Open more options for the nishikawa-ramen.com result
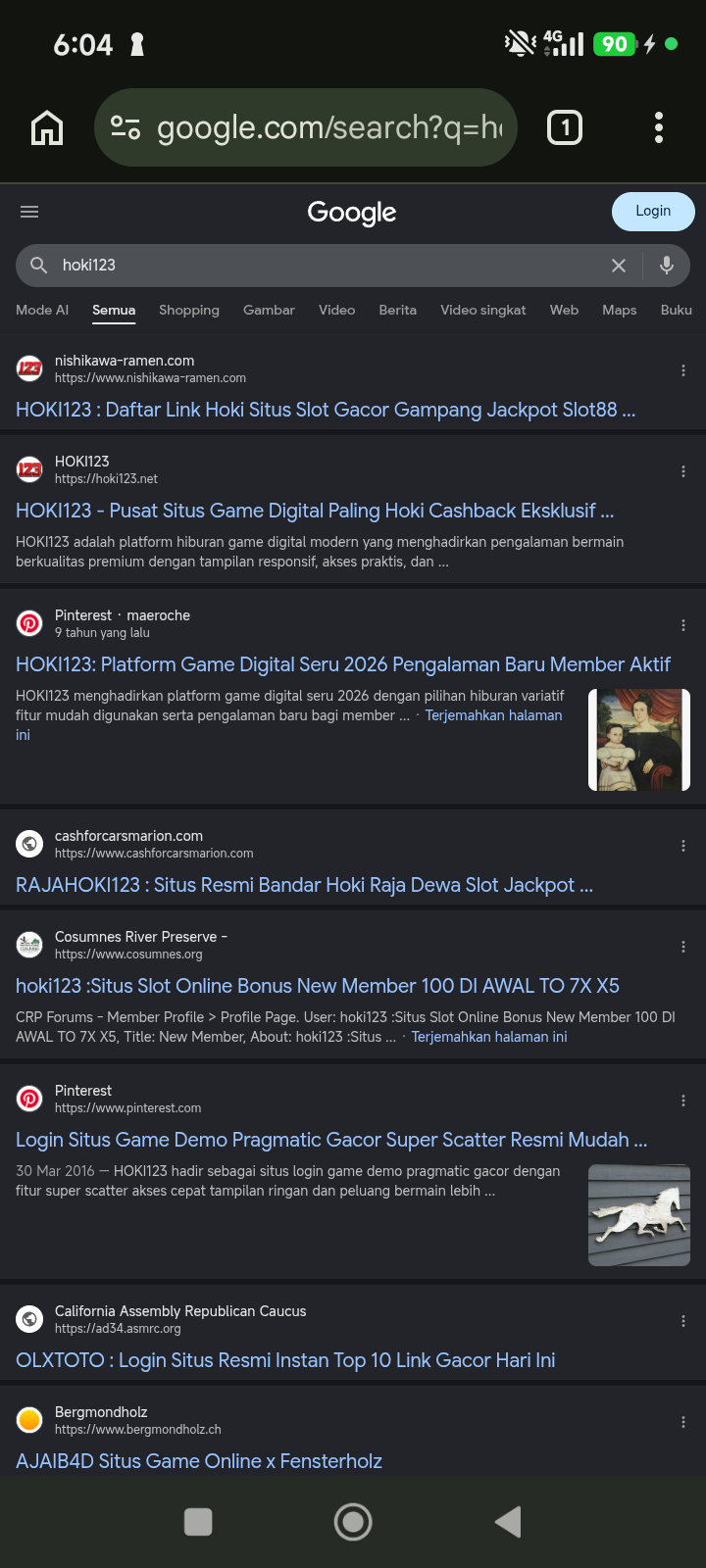Screen dimensions: 706x1568 683,370
